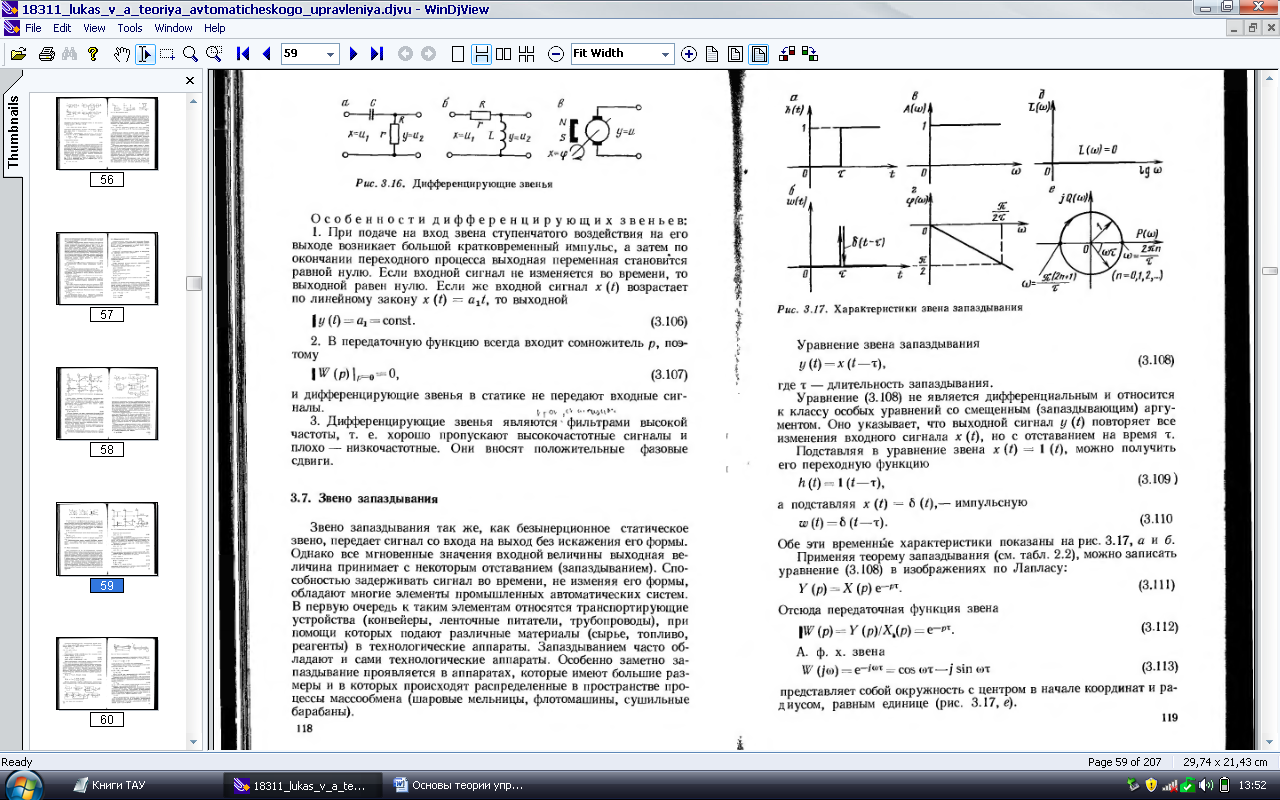Switch to single page layout
The width and height of the screenshot is (1280, 800).
[458, 54]
